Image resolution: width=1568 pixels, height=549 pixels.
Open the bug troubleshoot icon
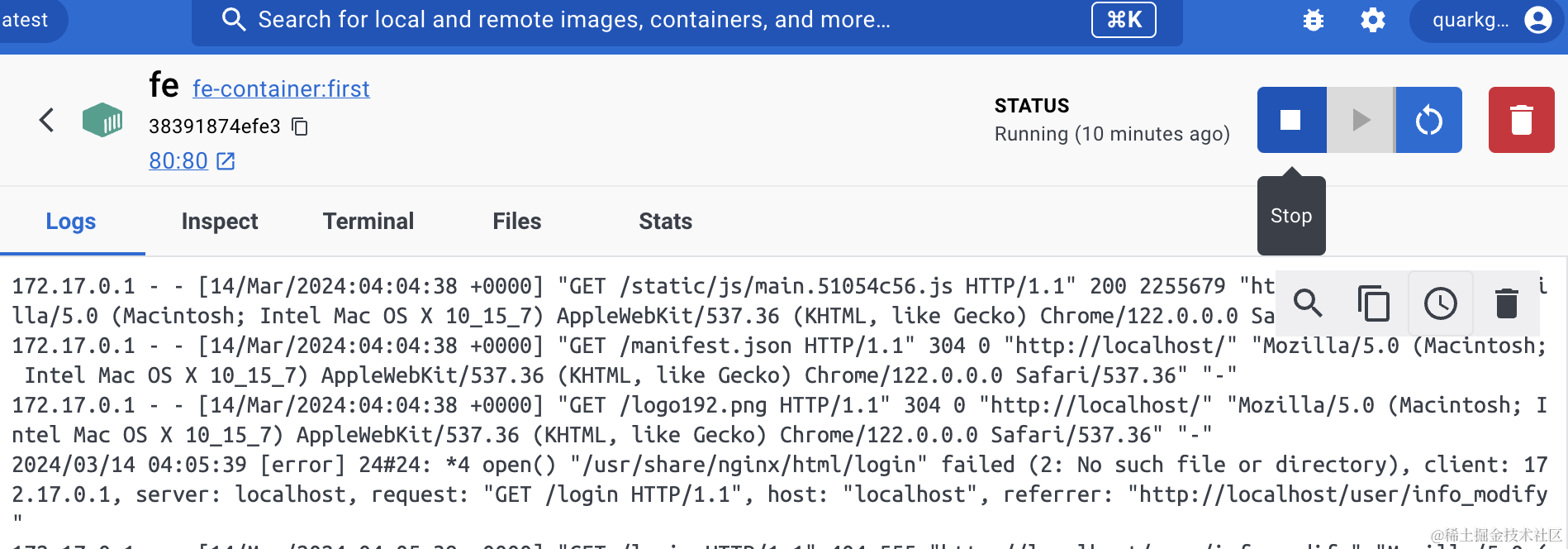point(1313,20)
